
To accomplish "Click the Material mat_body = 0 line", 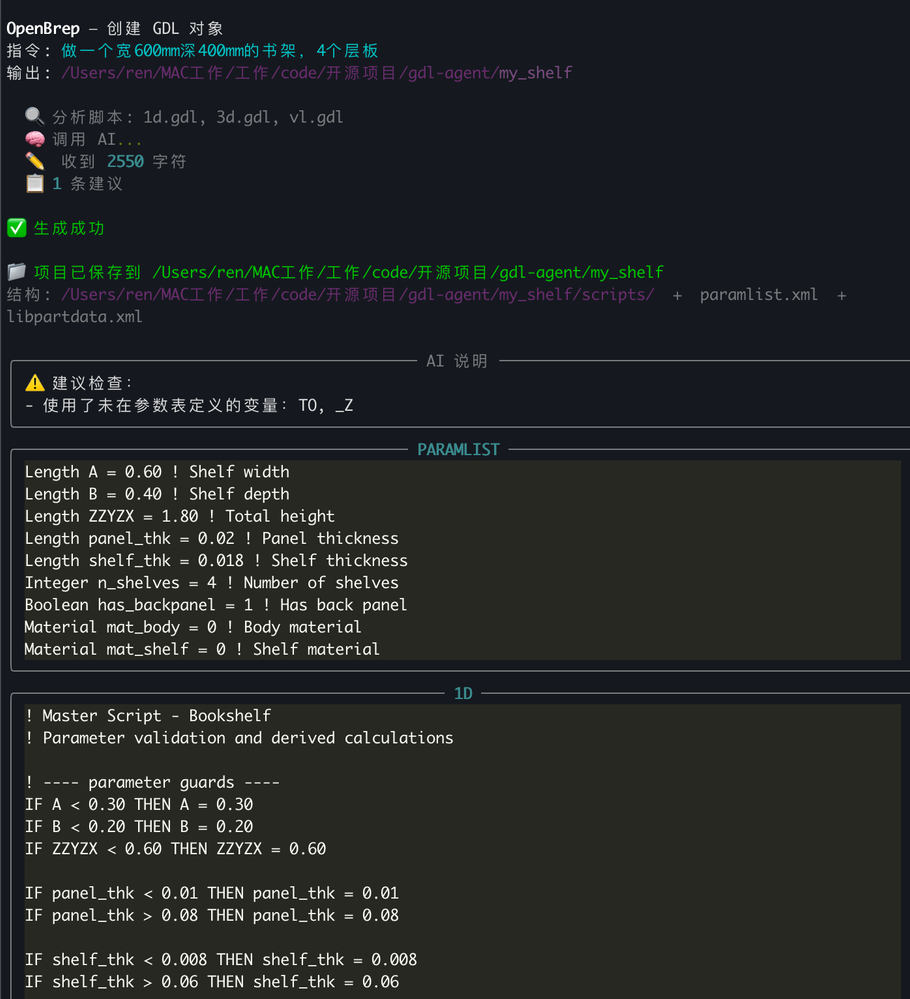I will click(x=193, y=627).
